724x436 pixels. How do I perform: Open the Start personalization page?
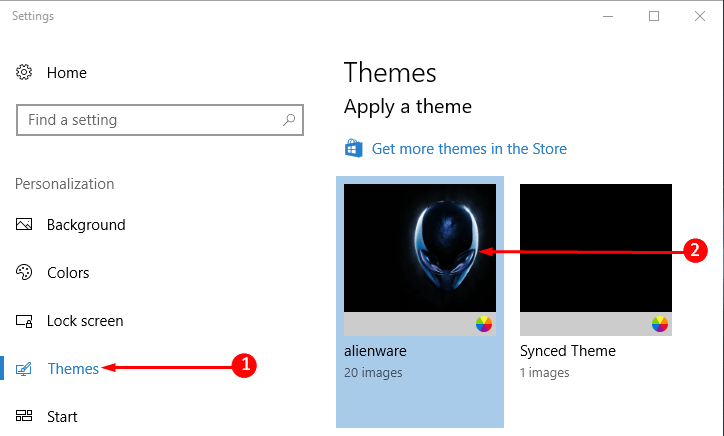pyautogui.click(x=62, y=417)
